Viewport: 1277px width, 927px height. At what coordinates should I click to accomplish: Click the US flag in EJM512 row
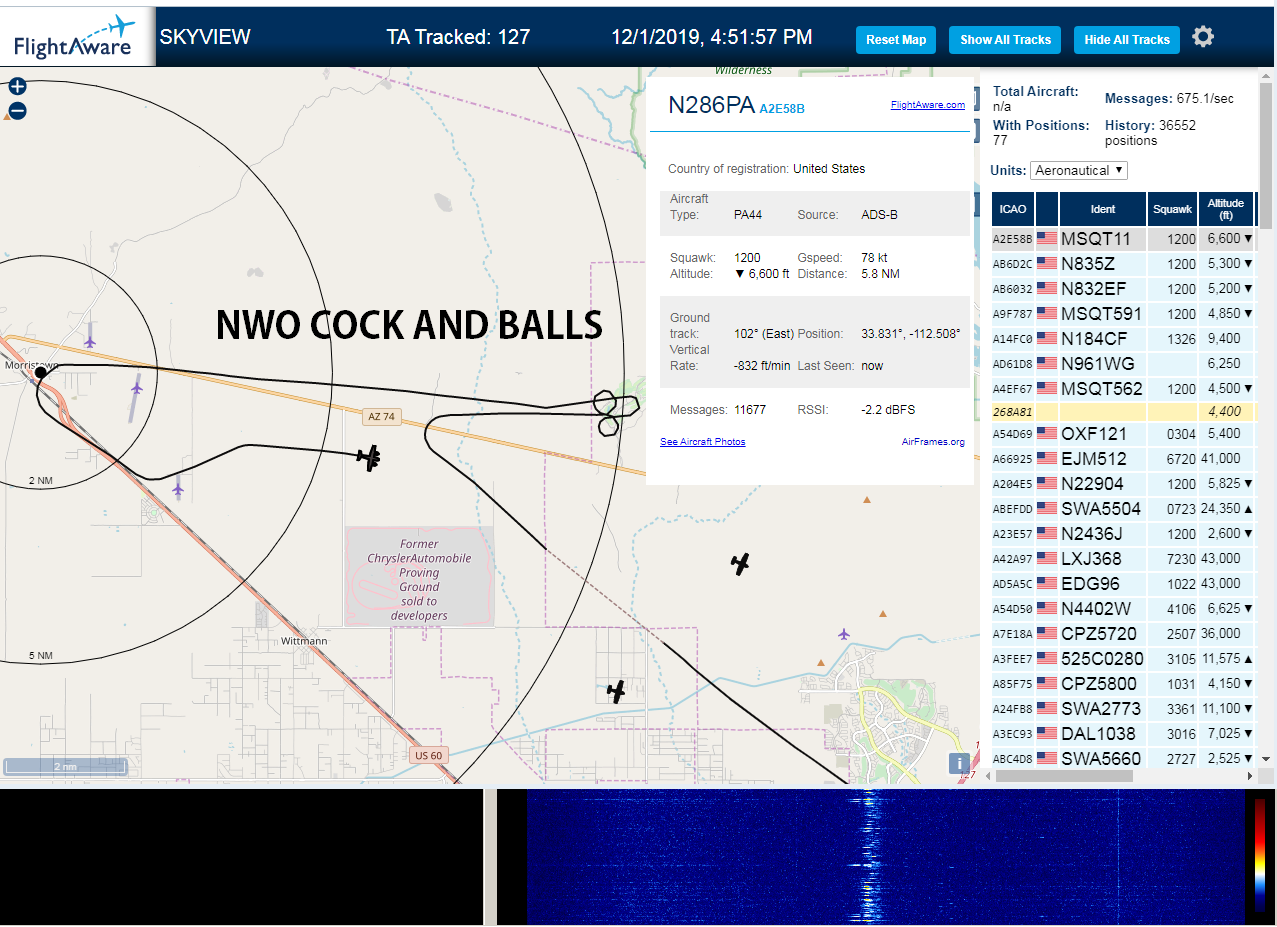(x=1047, y=458)
